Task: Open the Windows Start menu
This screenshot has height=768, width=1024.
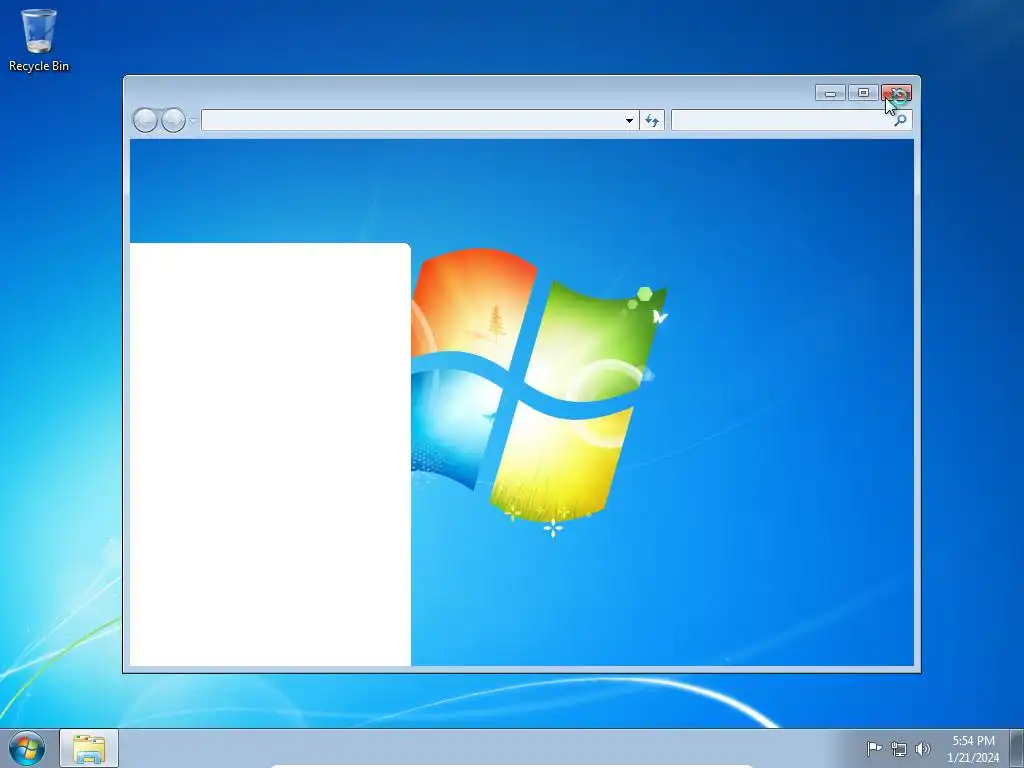Action: click(x=27, y=748)
